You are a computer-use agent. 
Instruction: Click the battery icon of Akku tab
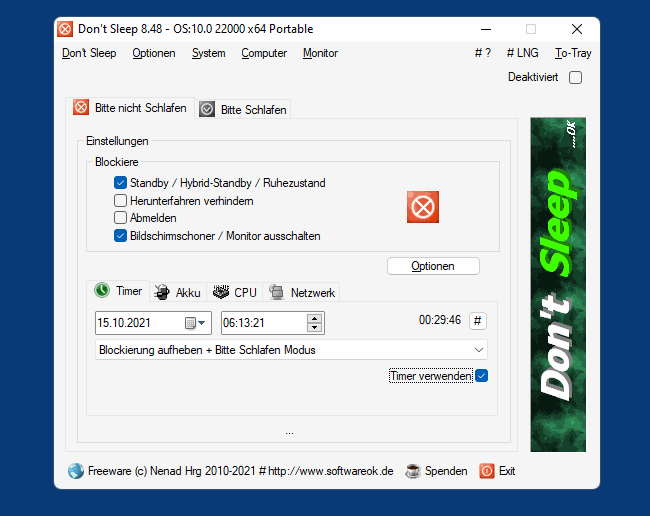click(x=162, y=292)
